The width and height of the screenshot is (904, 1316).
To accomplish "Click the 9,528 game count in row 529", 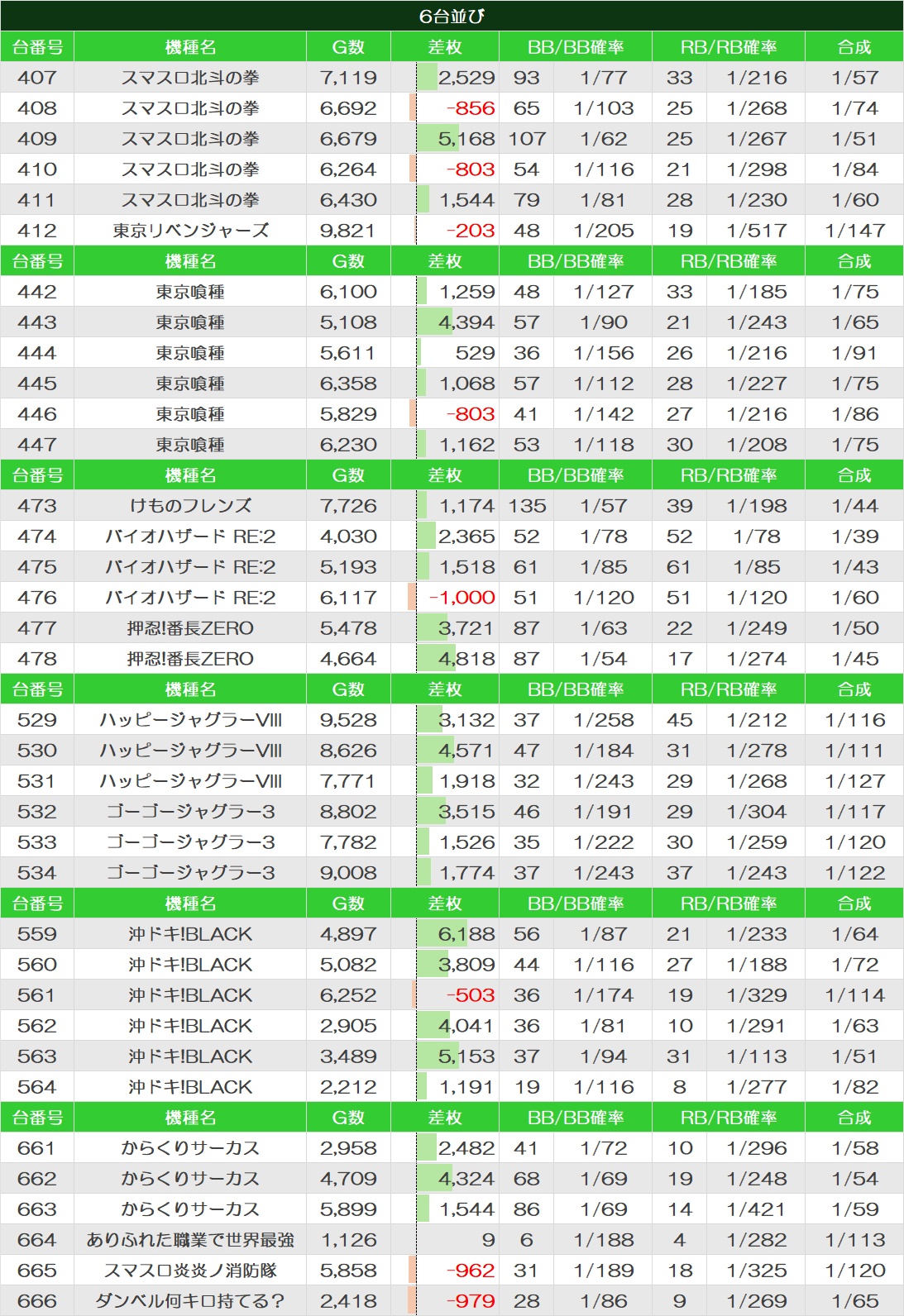I will point(348,720).
